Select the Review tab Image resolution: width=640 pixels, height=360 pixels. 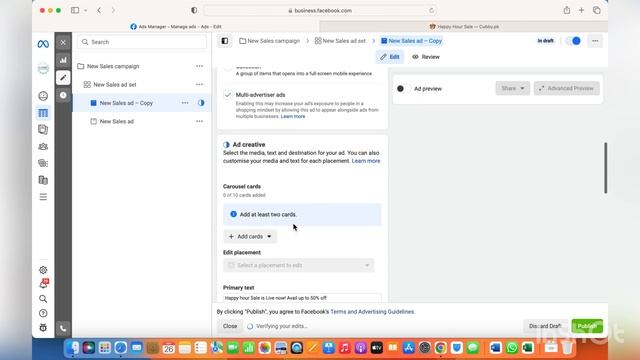tap(426, 57)
